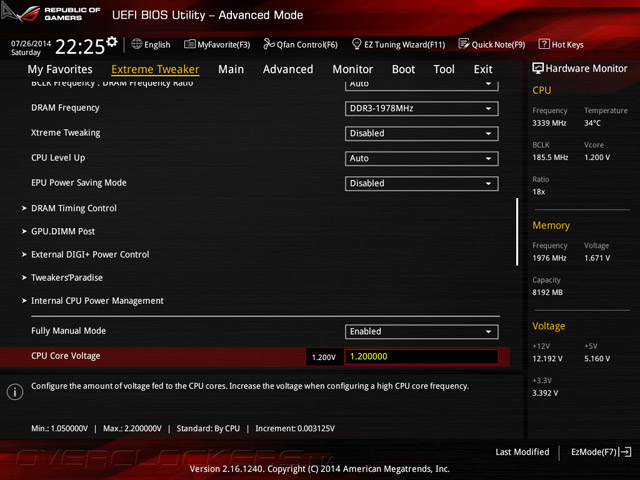Click the 1.200V current voltage readout

(324, 357)
